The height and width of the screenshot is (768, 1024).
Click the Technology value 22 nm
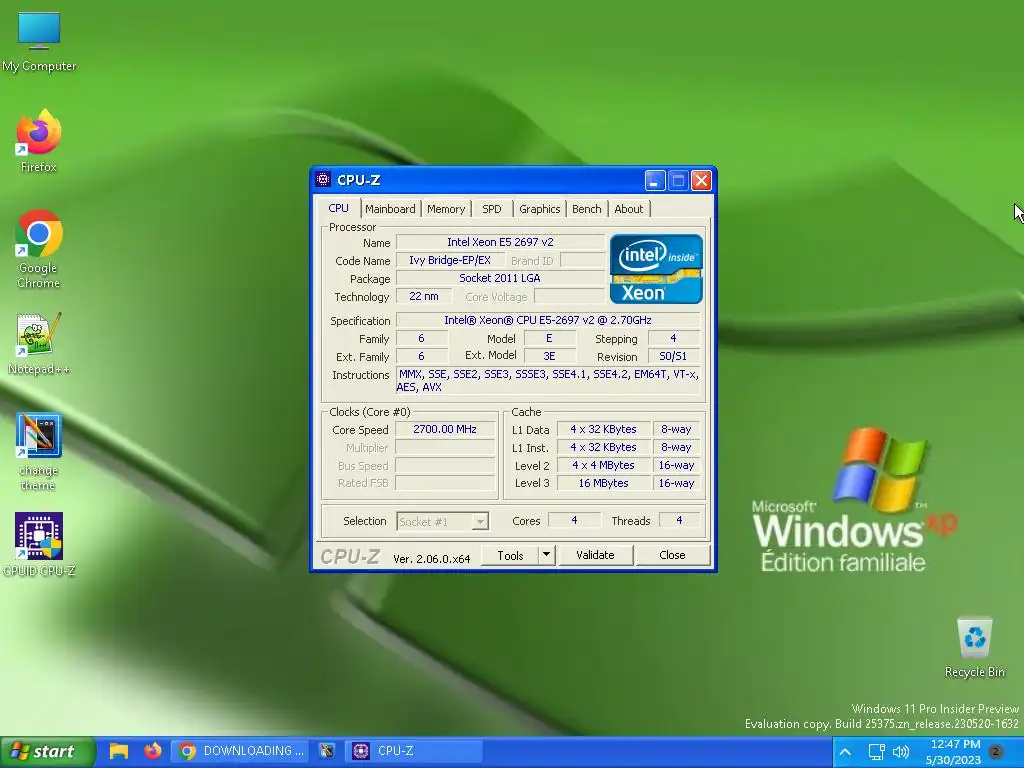point(424,296)
